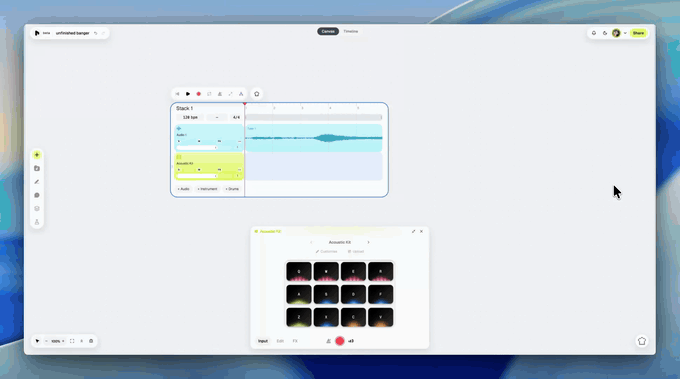Viewport: 680px width, 379px height.
Task: Click the Share button
Action: (638, 33)
